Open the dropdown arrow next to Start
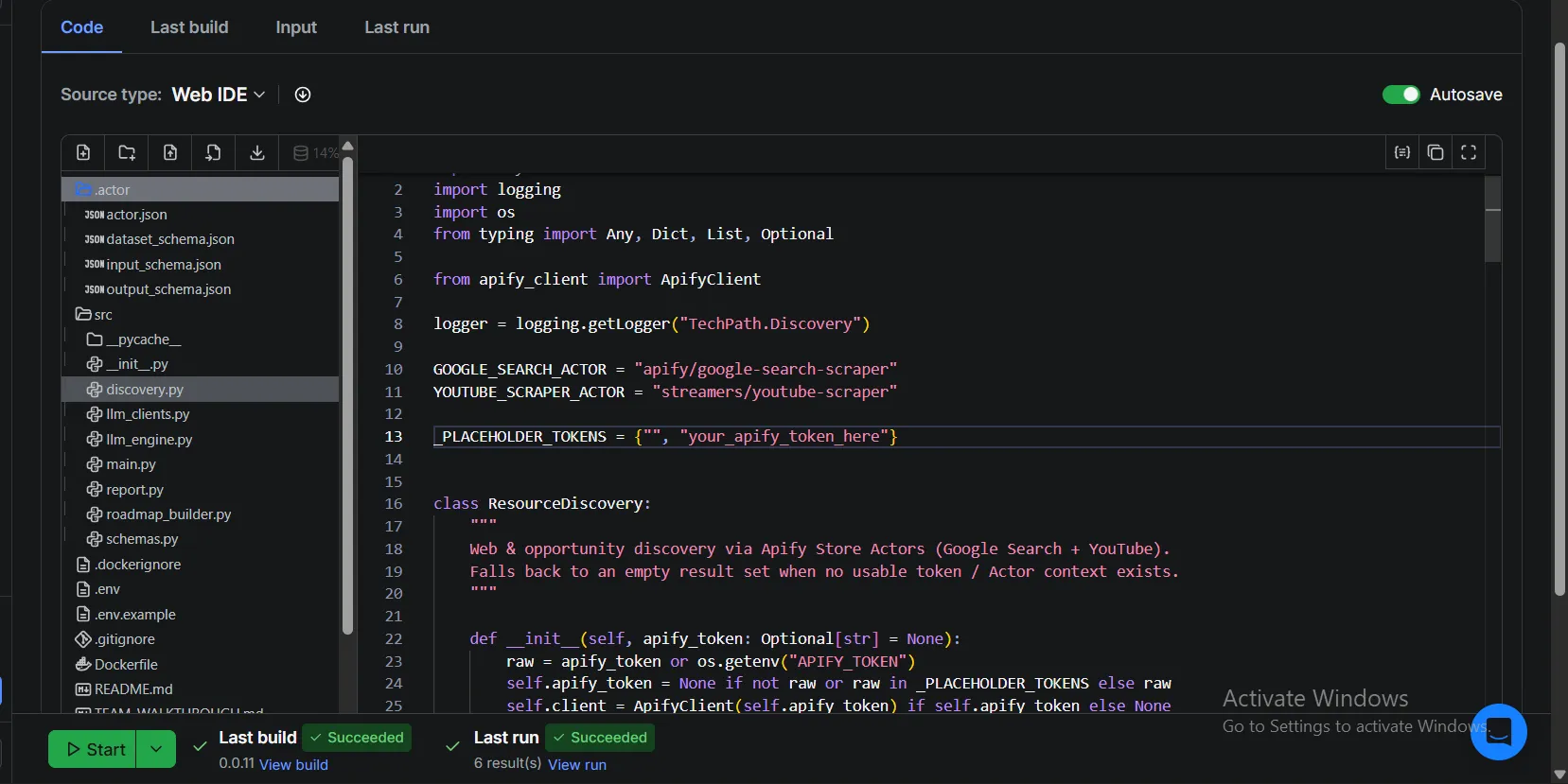 coord(156,749)
